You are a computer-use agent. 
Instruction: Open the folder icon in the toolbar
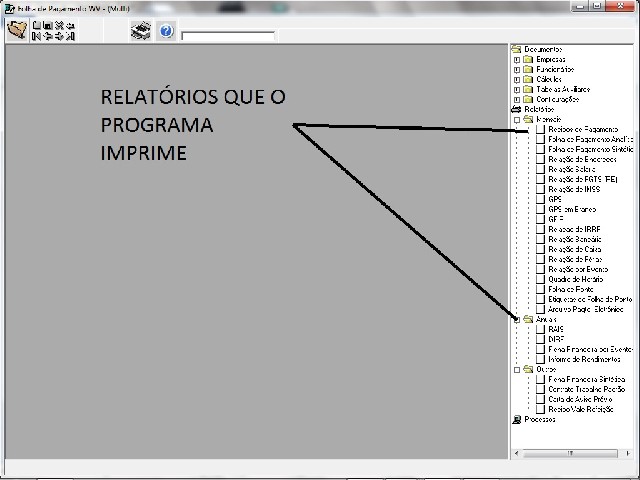[x=17, y=30]
